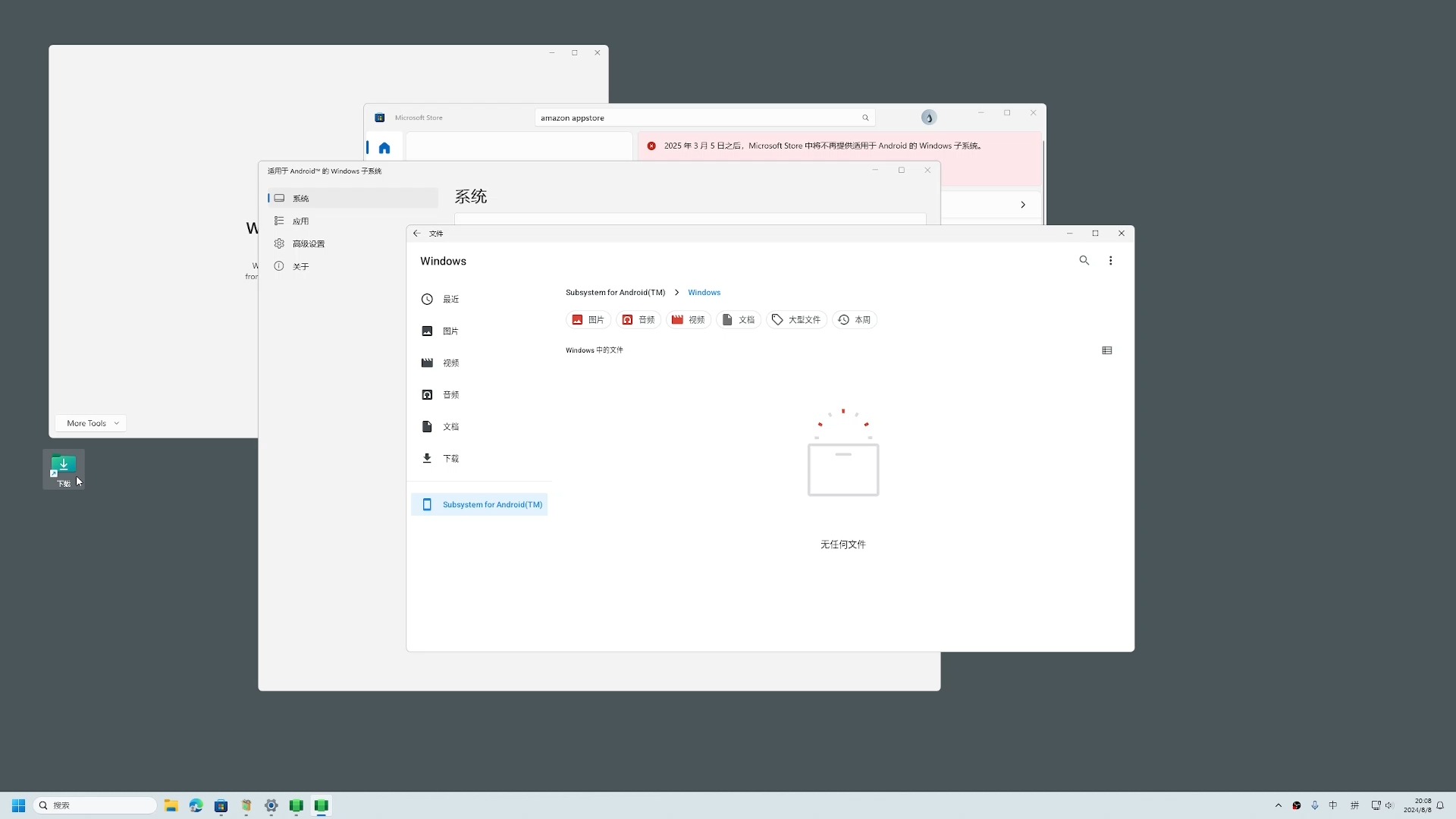This screenshot has height=819, width=1456.
Task: Expand the Store notification chevron
Action: point(1022,204)
